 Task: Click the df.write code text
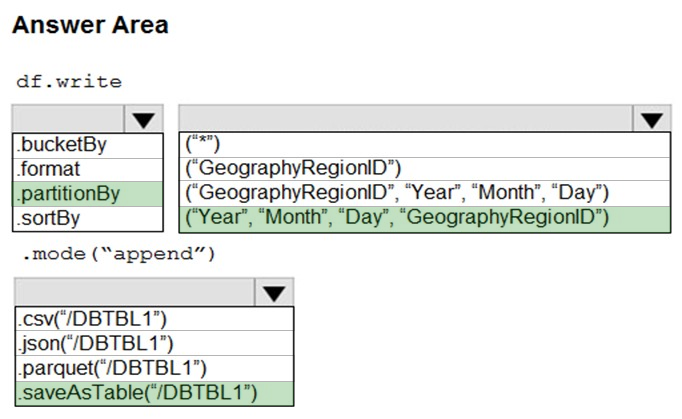tap(69, 81)
